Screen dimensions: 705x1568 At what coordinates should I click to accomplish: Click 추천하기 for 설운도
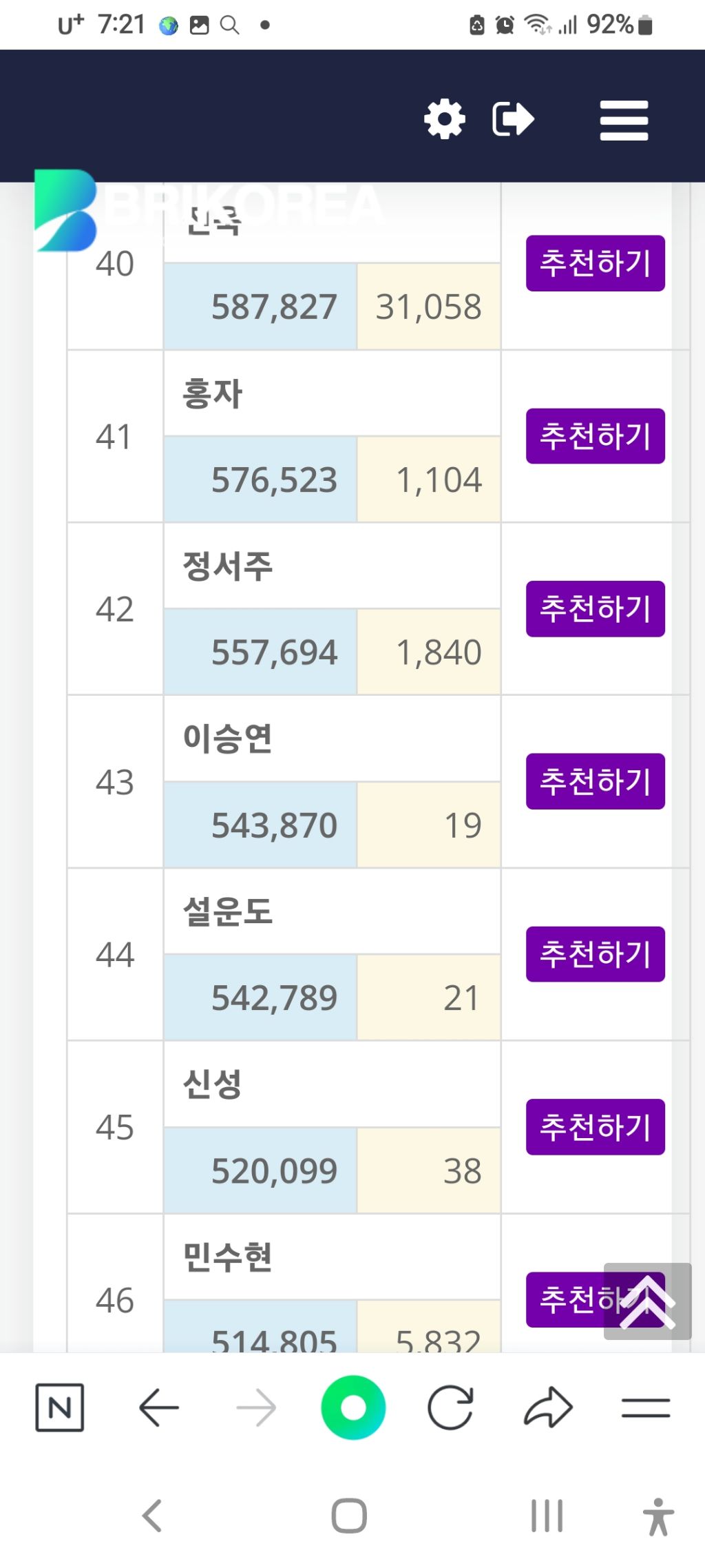tap(596, 954)
